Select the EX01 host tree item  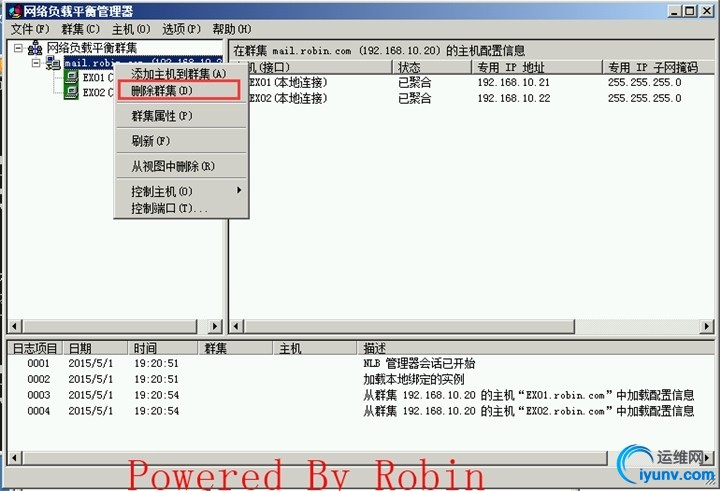click(97, 77)
